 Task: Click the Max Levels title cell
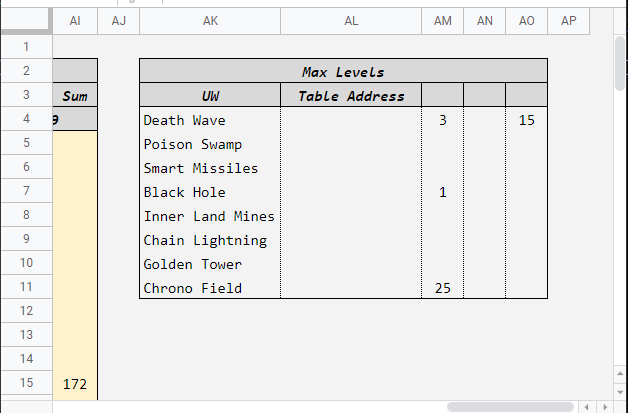pyautogui.click(x=343, y=72)
